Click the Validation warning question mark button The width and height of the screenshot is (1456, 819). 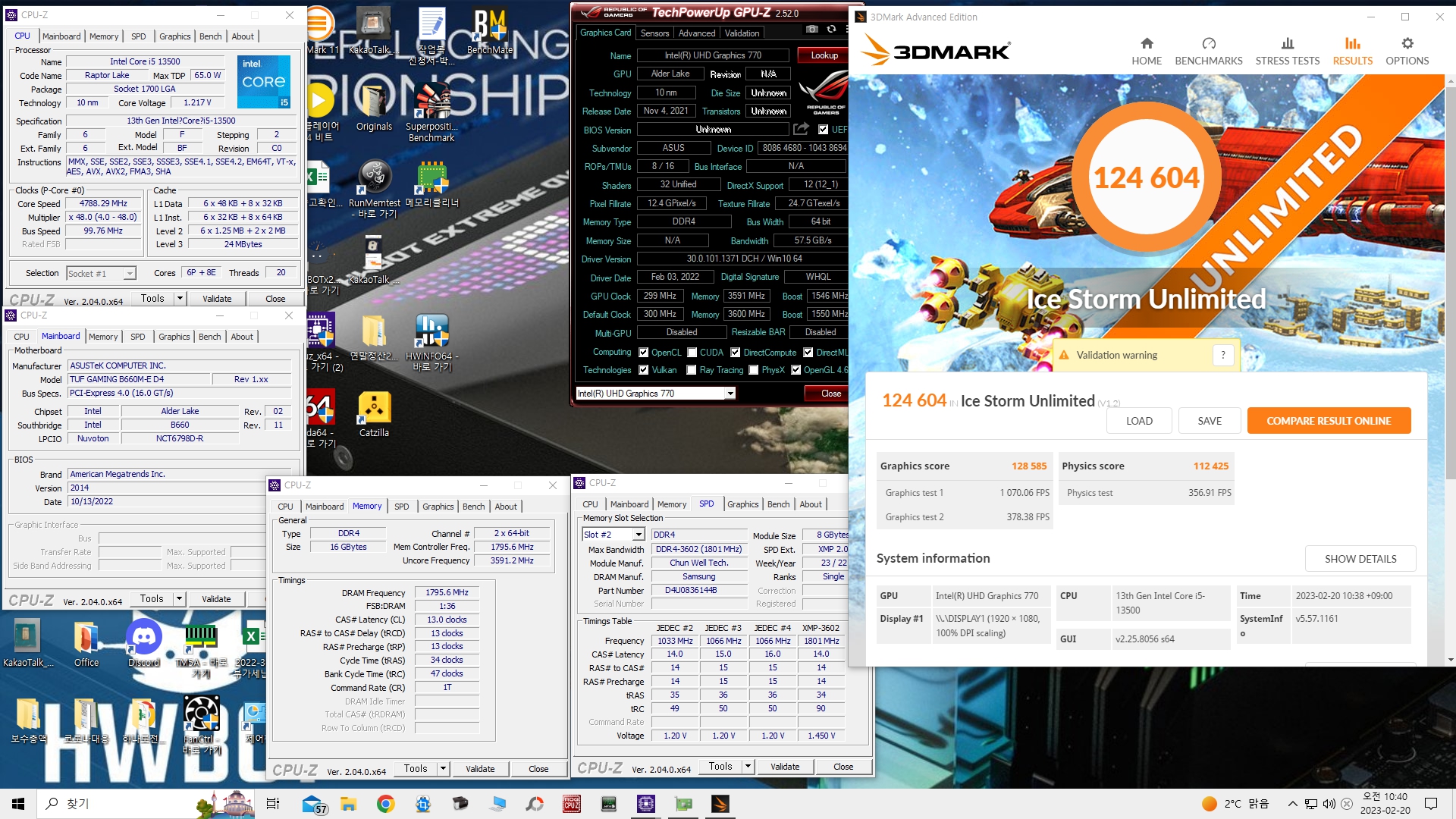point(1223,355)
